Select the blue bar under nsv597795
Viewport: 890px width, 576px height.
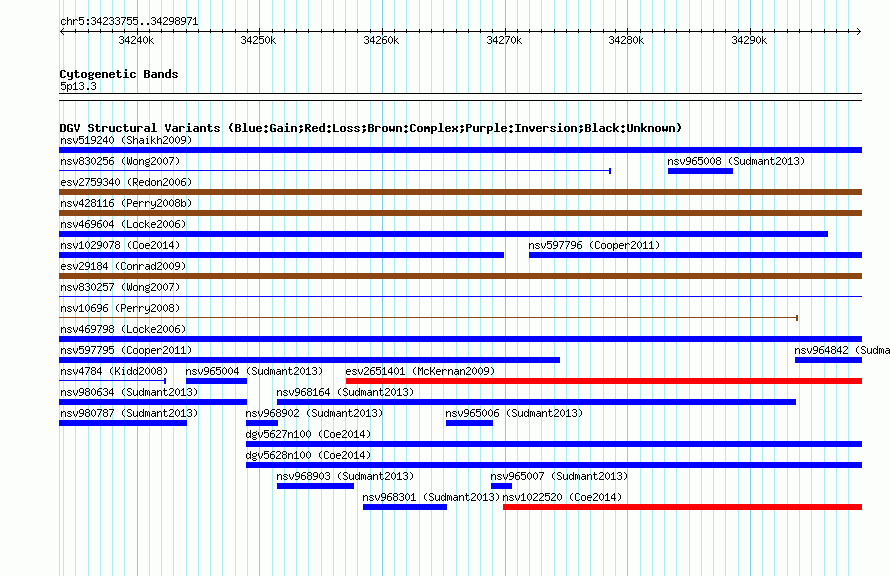tap(309, 360)
